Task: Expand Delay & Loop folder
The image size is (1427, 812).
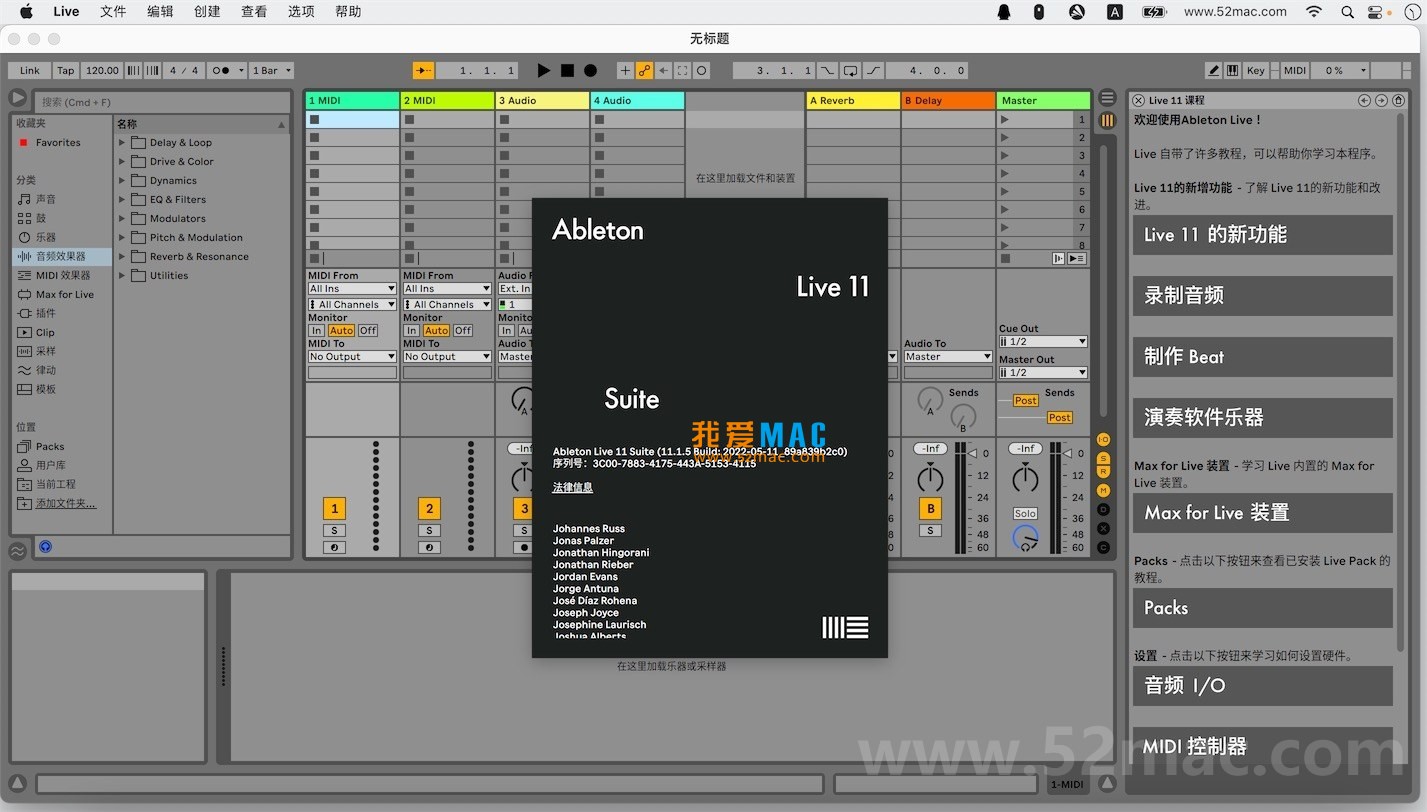Action: (122, 143)
